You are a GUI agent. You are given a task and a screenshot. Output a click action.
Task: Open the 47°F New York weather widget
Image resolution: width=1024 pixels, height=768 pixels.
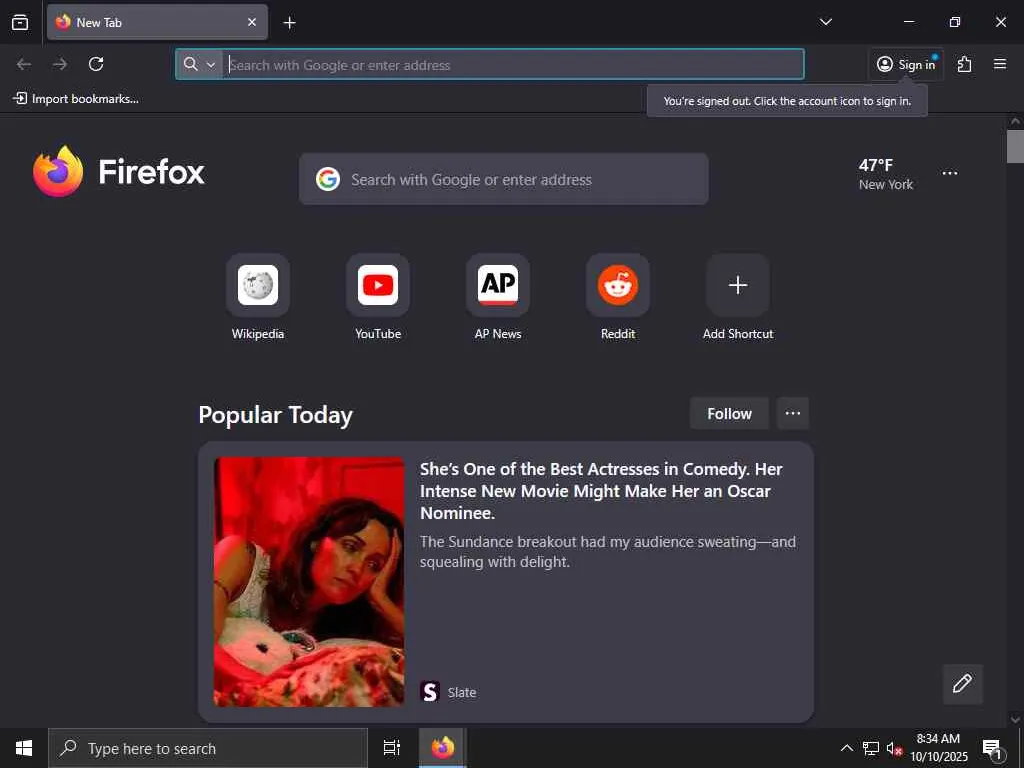point(886,174)
